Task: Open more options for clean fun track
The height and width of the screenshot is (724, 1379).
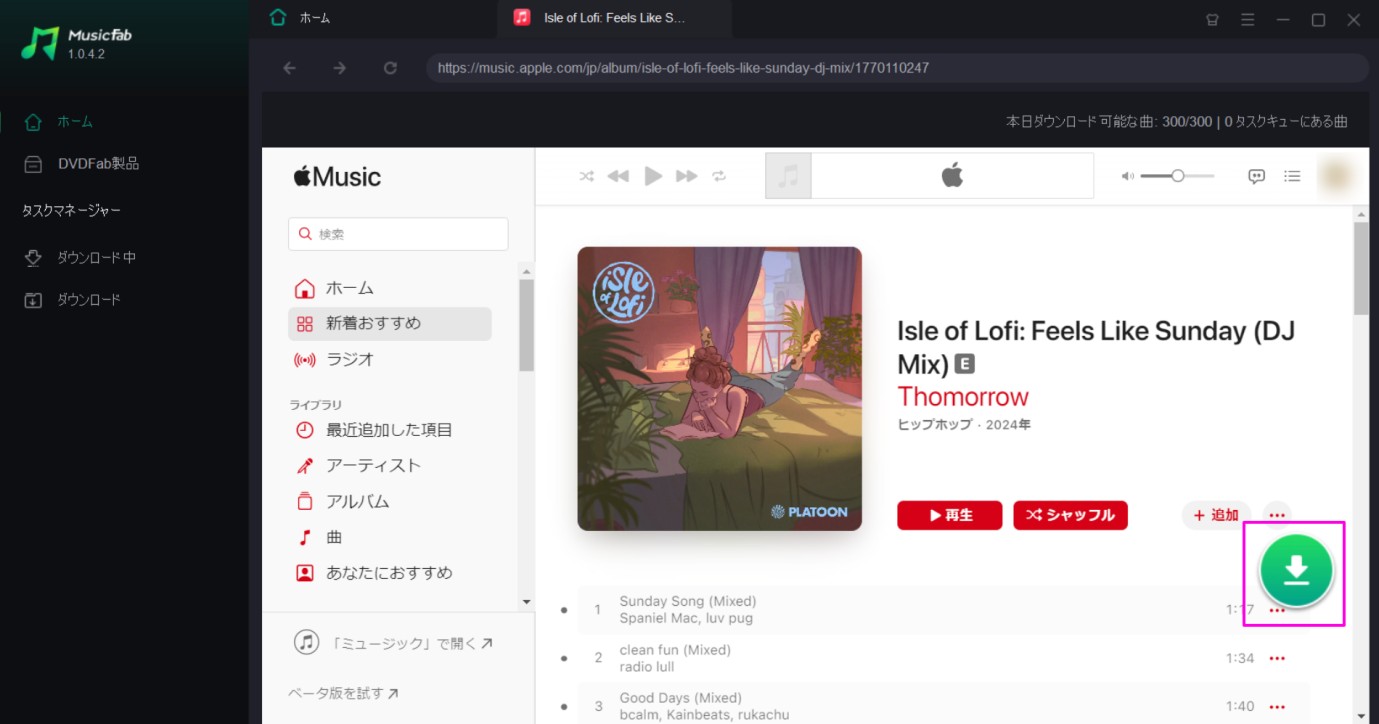Action: pos(1277,658)
